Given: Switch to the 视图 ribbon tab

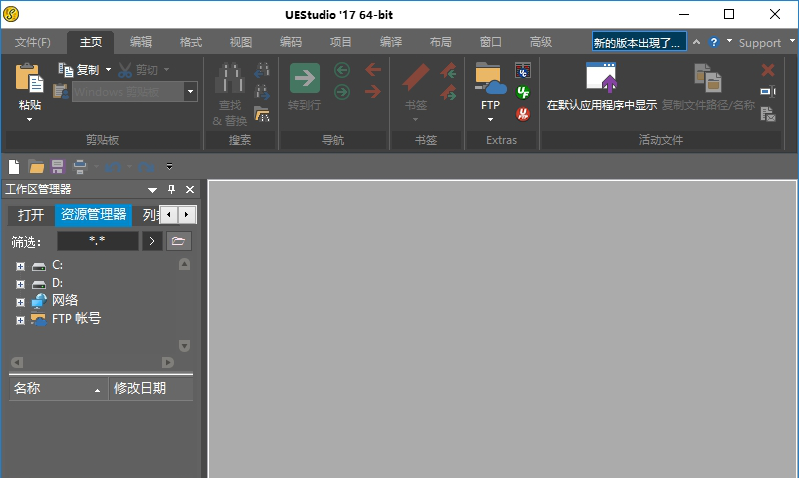Looking at the screenshot, I should point(241,42).
